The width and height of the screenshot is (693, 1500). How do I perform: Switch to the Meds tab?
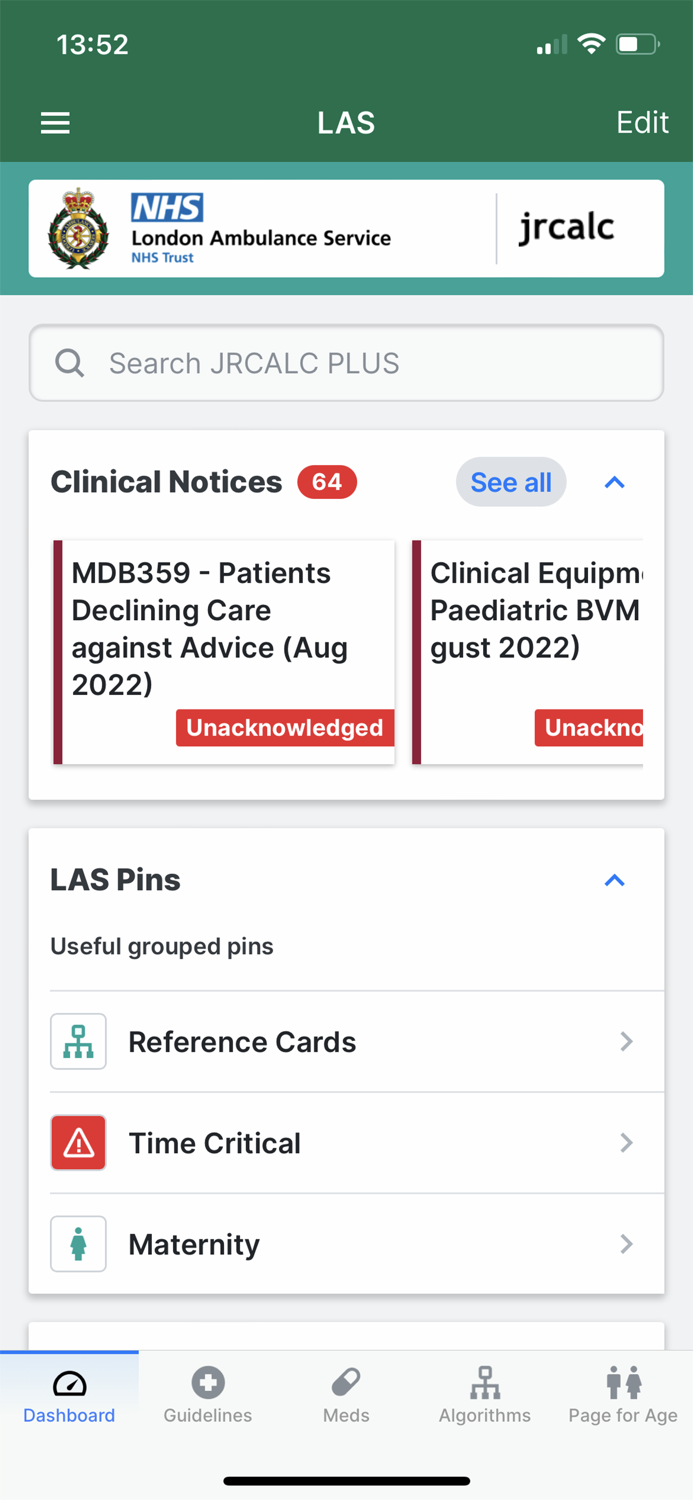pos(346,1393)
